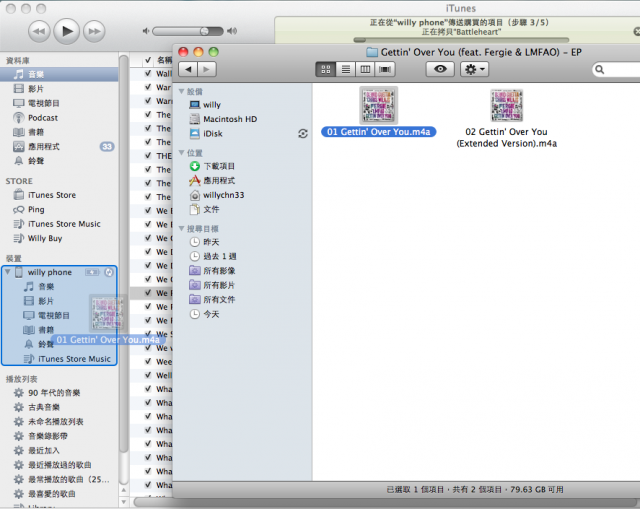Collapse the 位置 places section in Finder
This screenshot has width=640, height=509.
click(182, 153)
